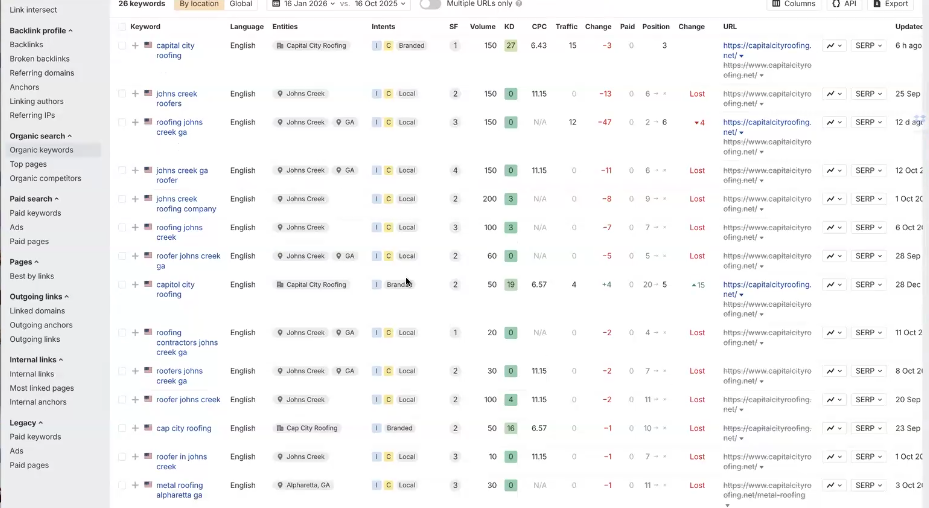Viewport: 929px width, 508px height.
Task: Open 'Top pages' in the sidebar
Action: click(x=28, y=164)
